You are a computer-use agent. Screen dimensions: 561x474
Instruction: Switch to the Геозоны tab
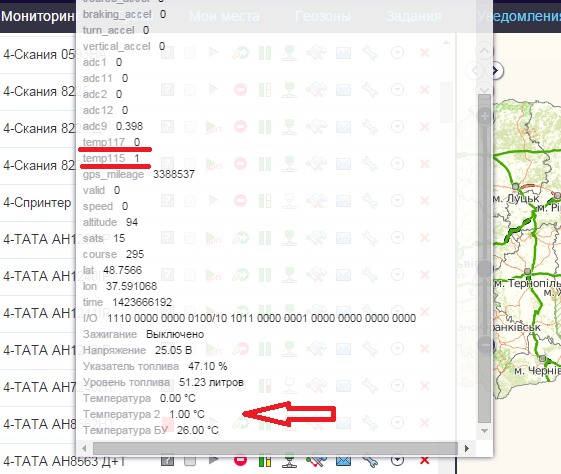(x=322, y=16)
